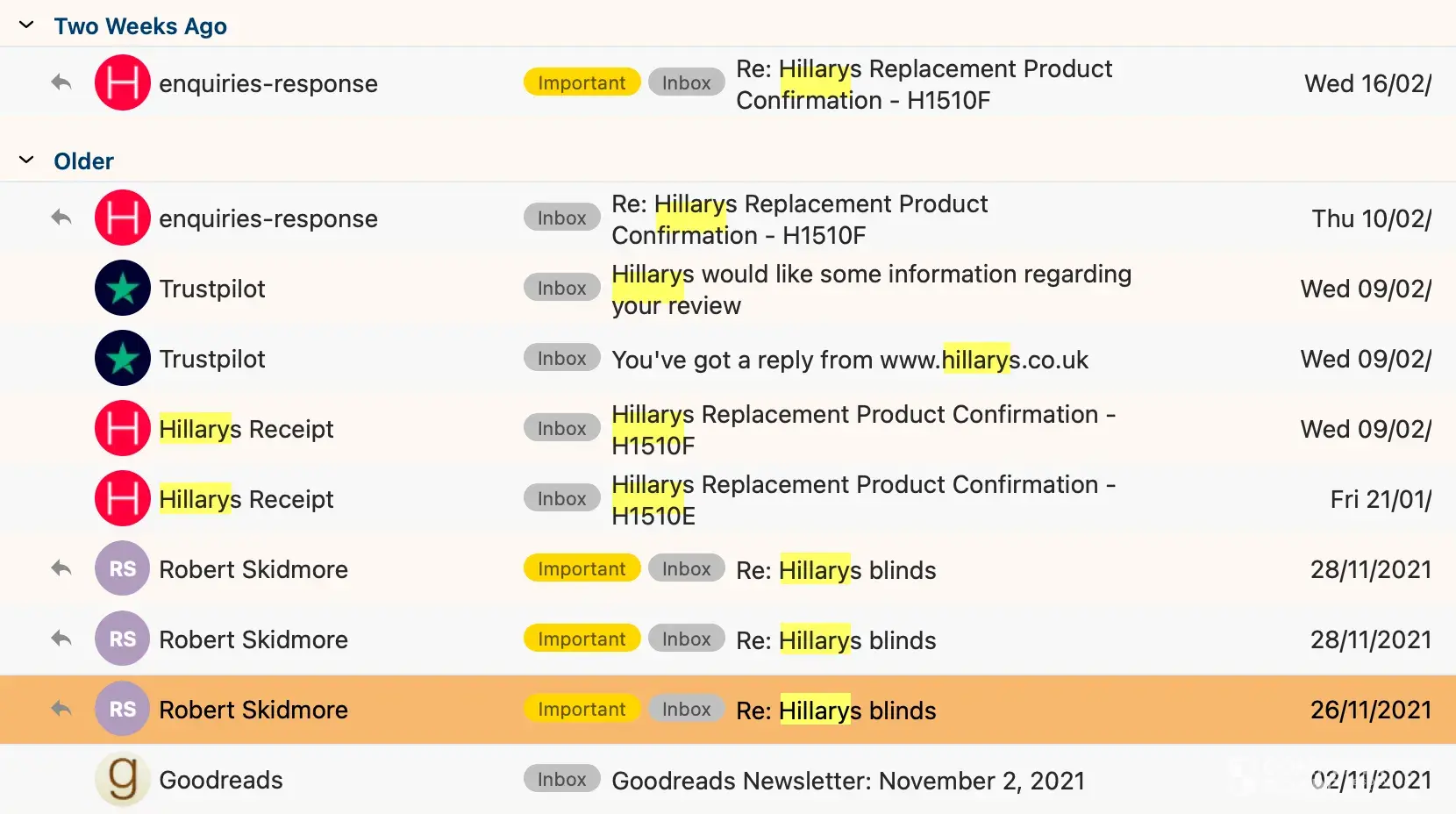This screenshot has width=1456, height=814.
Task: Open the Hillarys Replacement Product Confirmation - H1510E email
Action: point(863,500)
